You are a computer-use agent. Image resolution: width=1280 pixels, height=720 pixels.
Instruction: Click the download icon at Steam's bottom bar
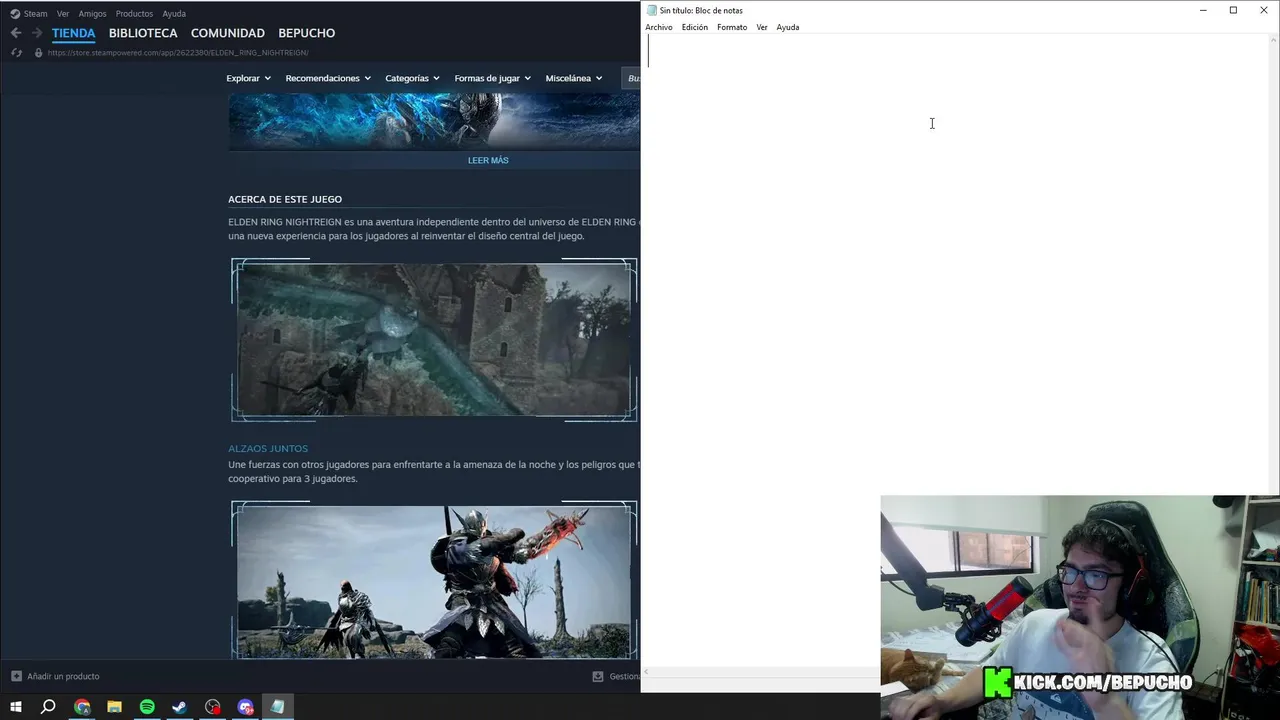(x=598, y=676)
